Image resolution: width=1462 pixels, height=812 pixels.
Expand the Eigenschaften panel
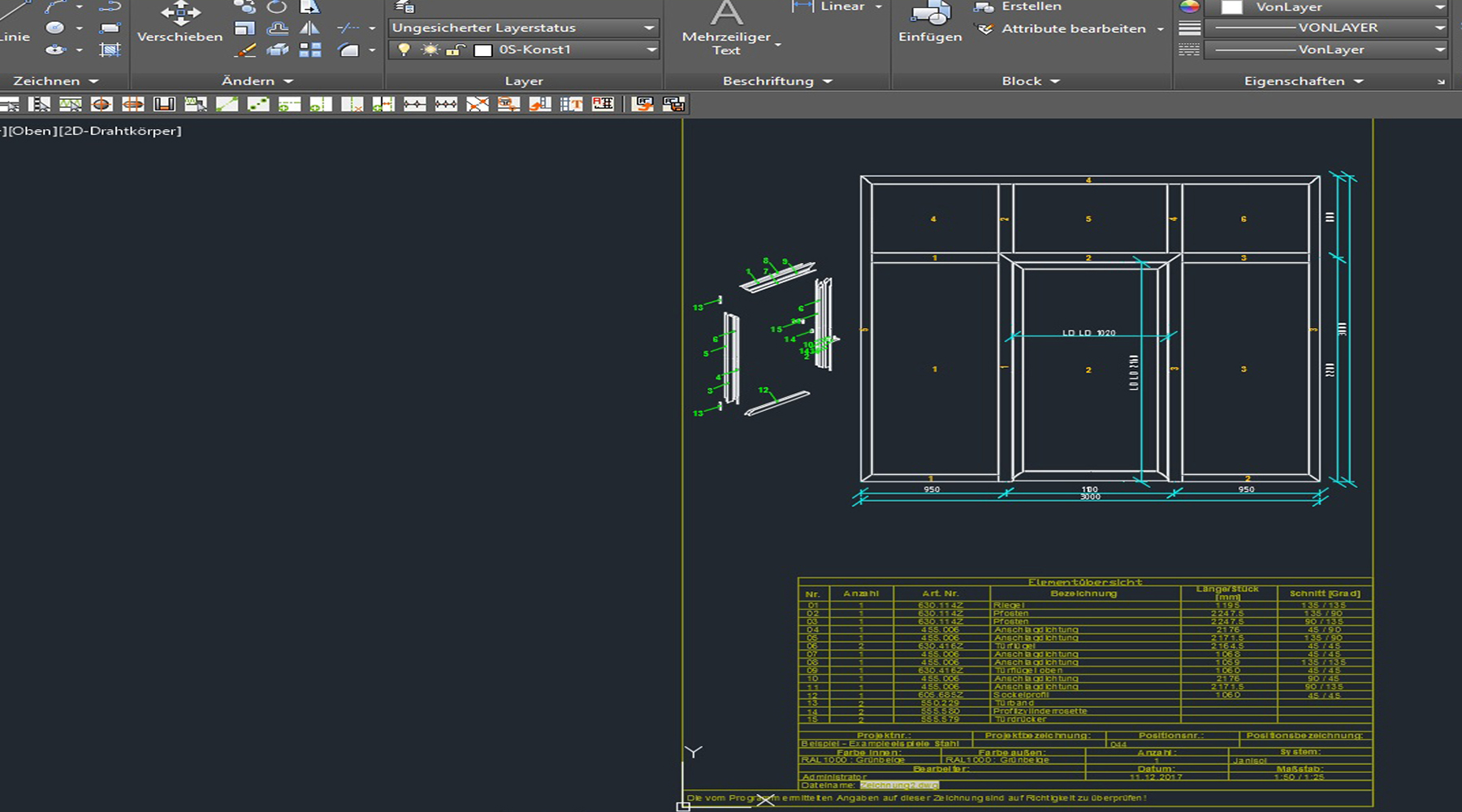pos(1303,81)
